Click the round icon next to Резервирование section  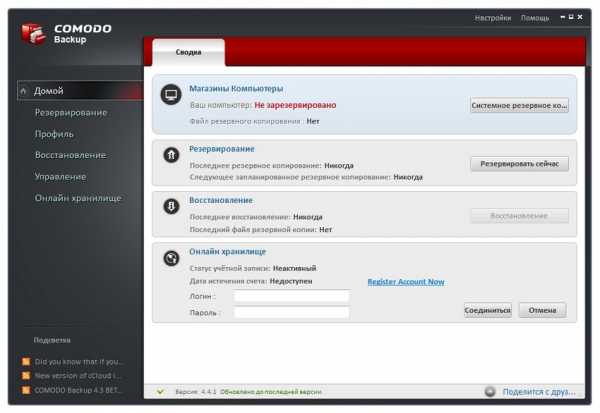pyautogui.click(x=171, y=155)
